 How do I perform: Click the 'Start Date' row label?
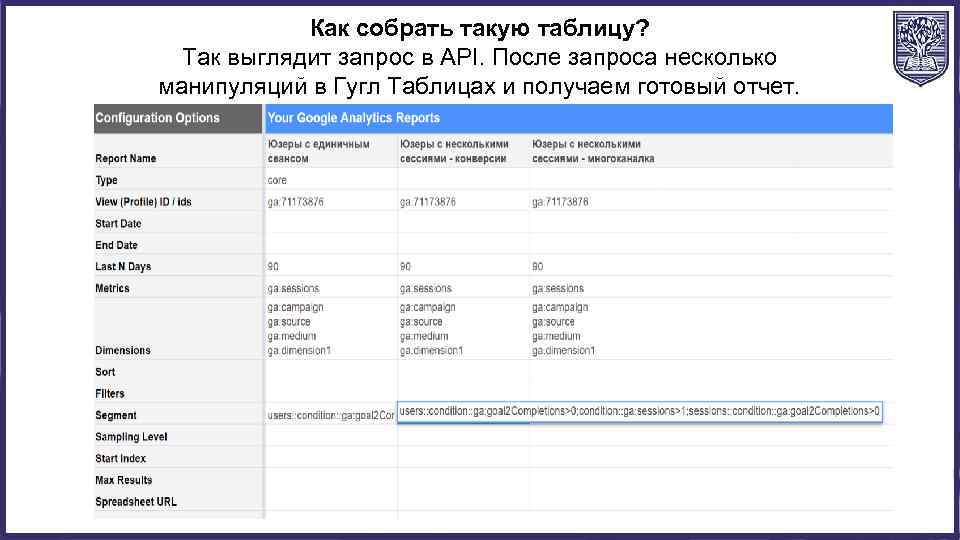point(118,223)
